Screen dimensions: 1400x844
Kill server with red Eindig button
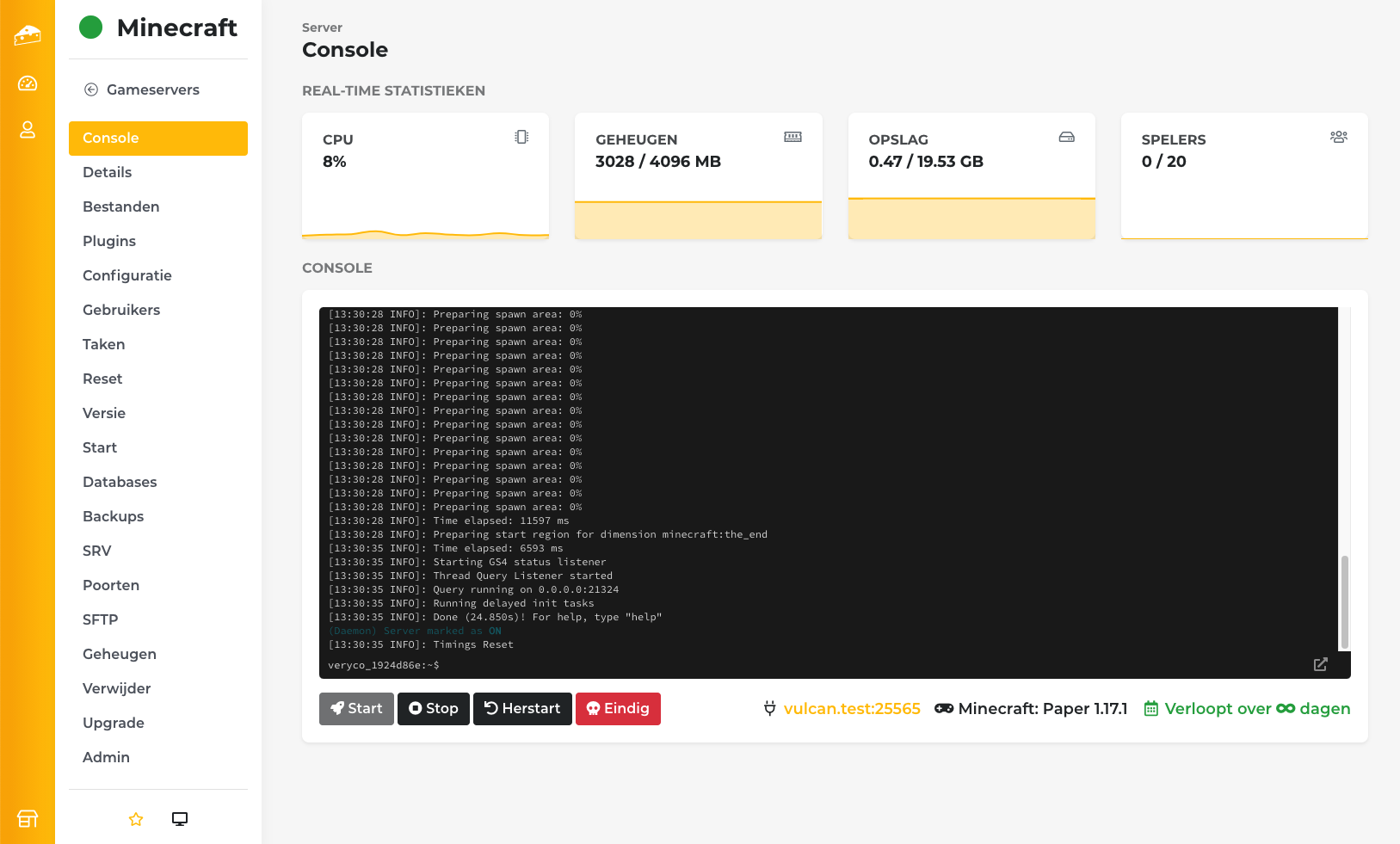[618, 709]
